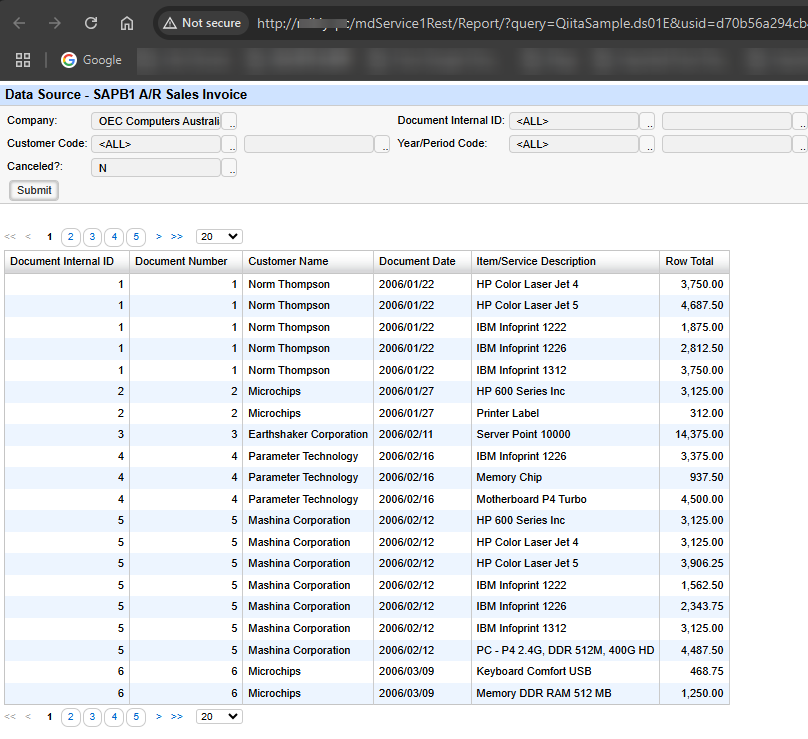Open lookup next to Canceled? field
Screen dimensions: 808x739
(x=230, y=168)
